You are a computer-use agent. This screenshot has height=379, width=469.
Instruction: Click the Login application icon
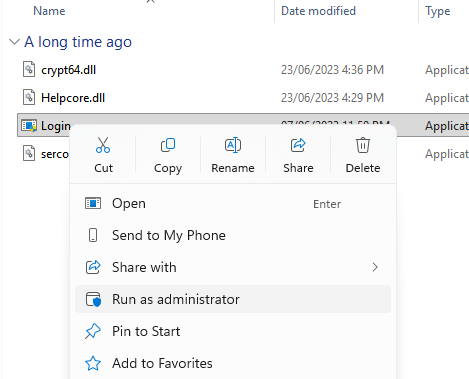(x=29, y=126)
